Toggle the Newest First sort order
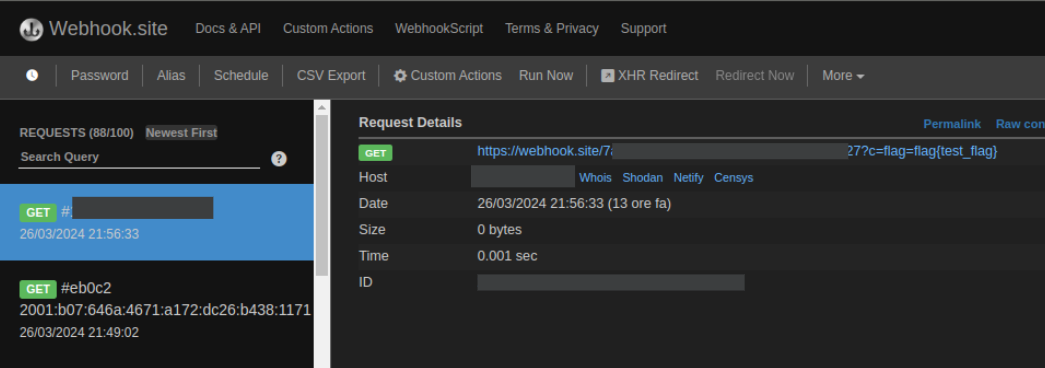Screen dimensions: 1045x368 [x=181, y=133]
